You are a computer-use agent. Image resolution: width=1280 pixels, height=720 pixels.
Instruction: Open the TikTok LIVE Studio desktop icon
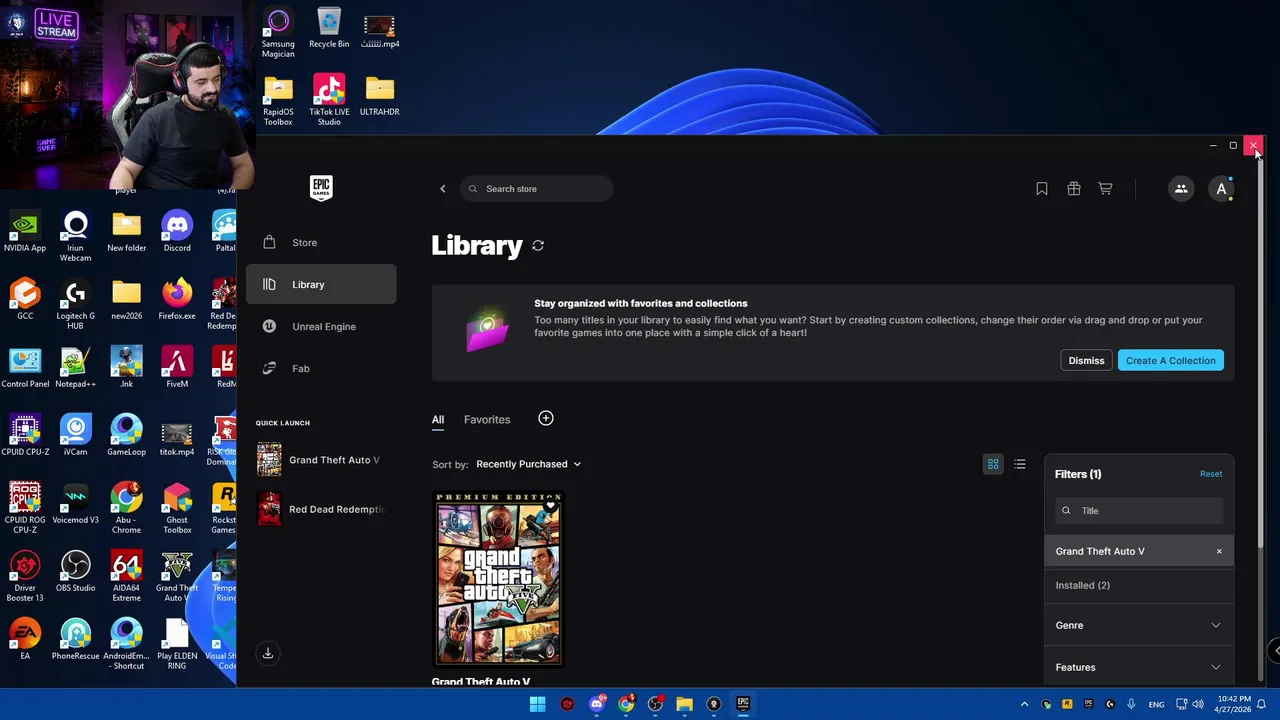coord(329,100)
